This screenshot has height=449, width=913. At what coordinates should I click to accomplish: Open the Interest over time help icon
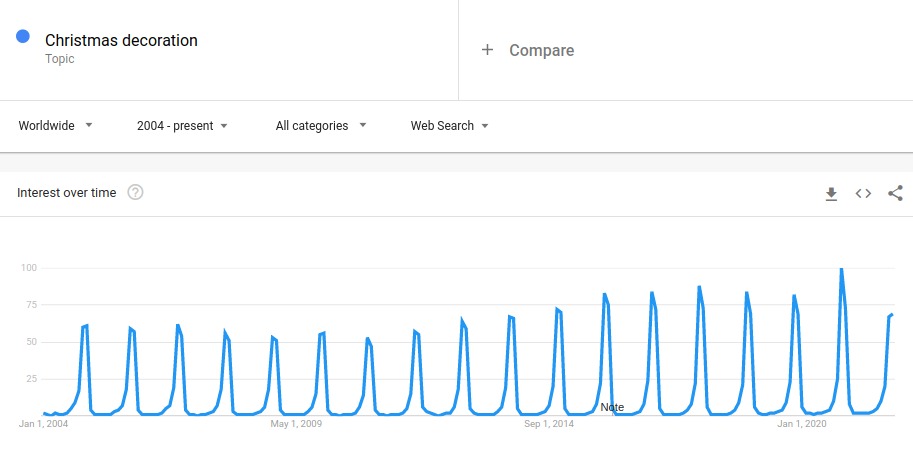(135, 192)
